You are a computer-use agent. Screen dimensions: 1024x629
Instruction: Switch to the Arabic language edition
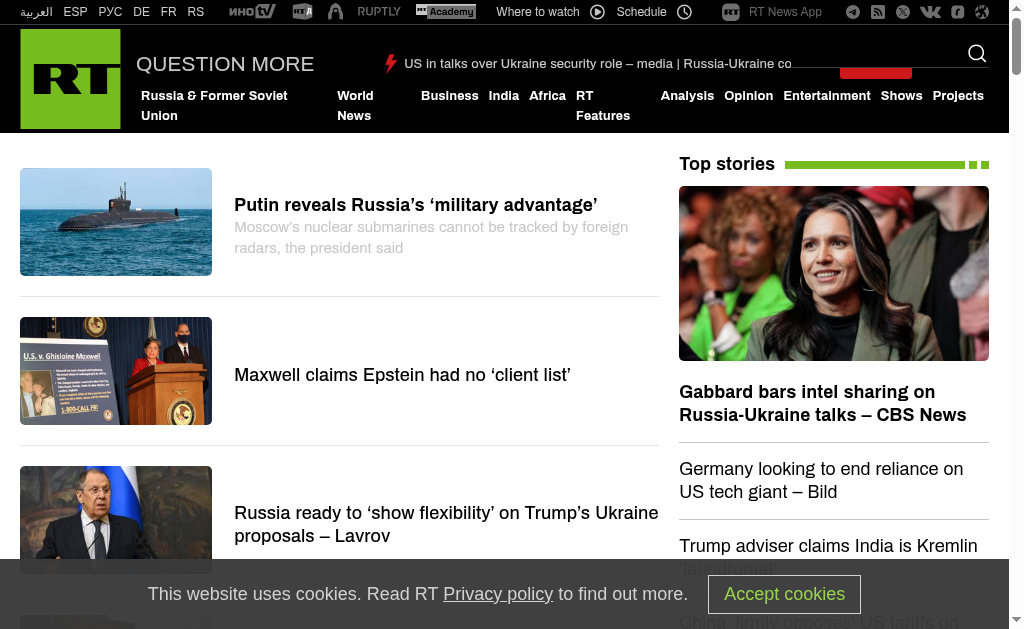37,12
